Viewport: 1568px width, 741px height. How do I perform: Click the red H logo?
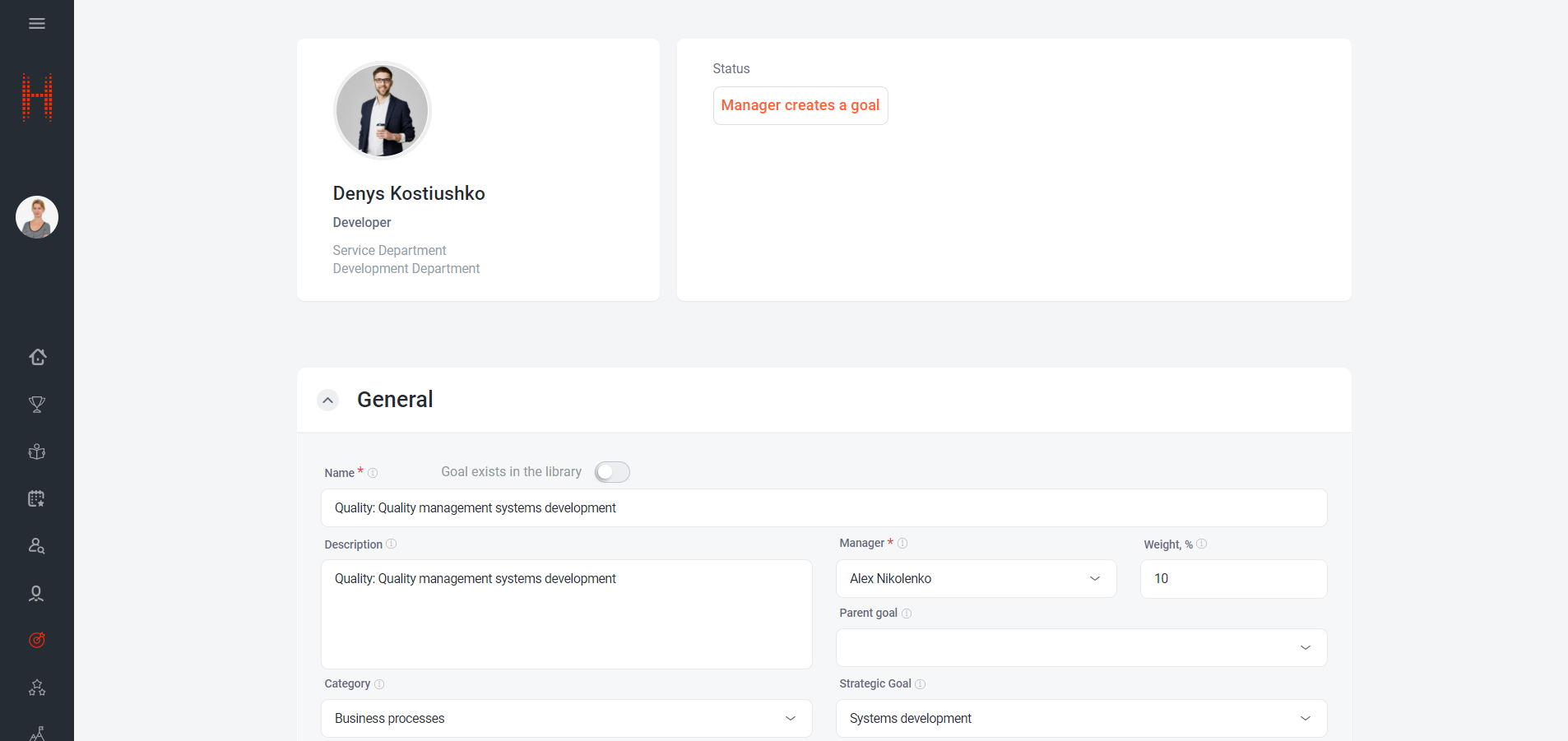pyautogui.click(x=37, y=97)
